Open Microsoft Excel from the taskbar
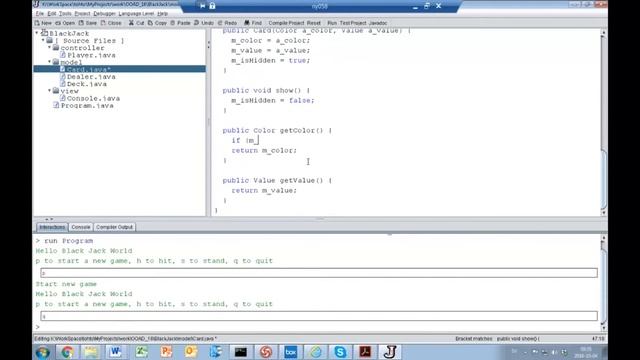The width and height of the screenshot is (640, 360). 141,352
